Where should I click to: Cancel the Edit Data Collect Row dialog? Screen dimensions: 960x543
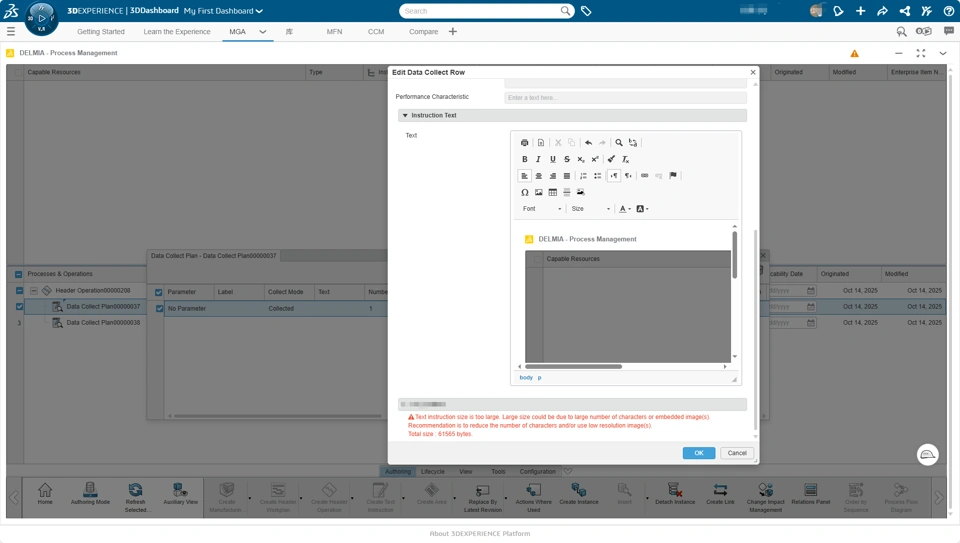(737, 453)
